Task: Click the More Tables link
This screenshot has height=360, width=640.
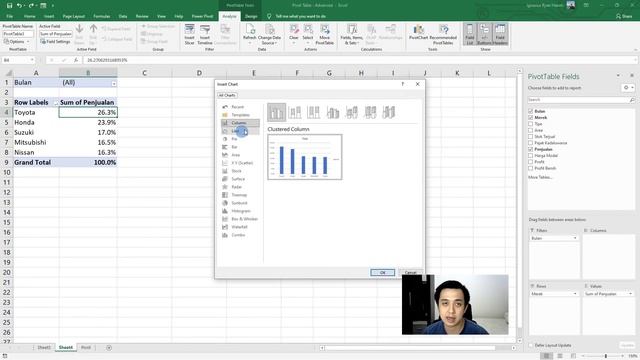Action: pos(540,177)
